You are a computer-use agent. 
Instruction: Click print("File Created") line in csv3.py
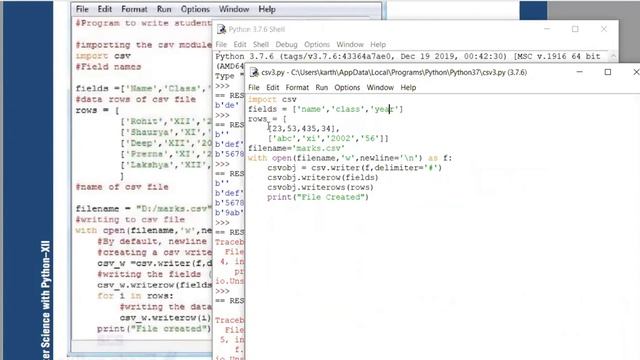tap(318, 197)
